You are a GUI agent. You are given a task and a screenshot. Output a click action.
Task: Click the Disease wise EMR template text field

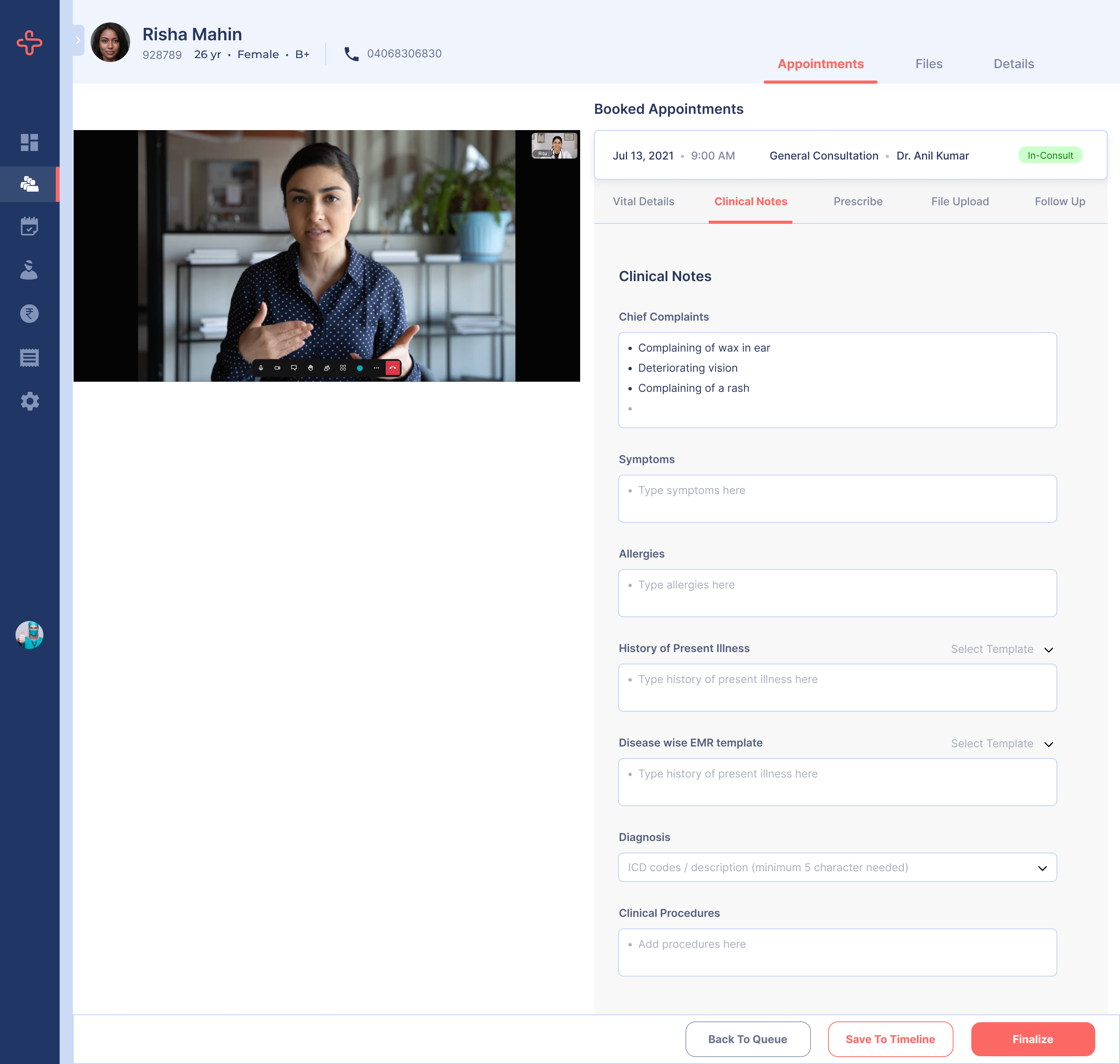click(837, 782)
